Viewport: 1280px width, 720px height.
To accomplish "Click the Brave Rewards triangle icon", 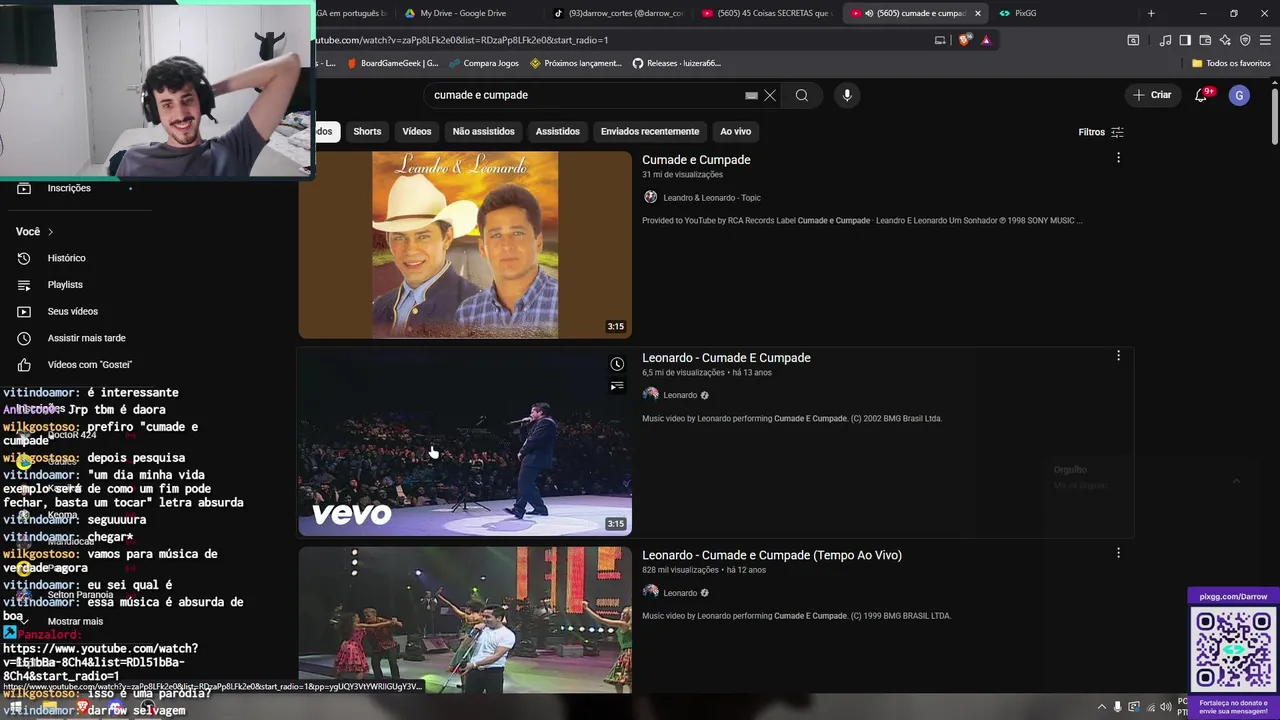I will tap(986, 40).
